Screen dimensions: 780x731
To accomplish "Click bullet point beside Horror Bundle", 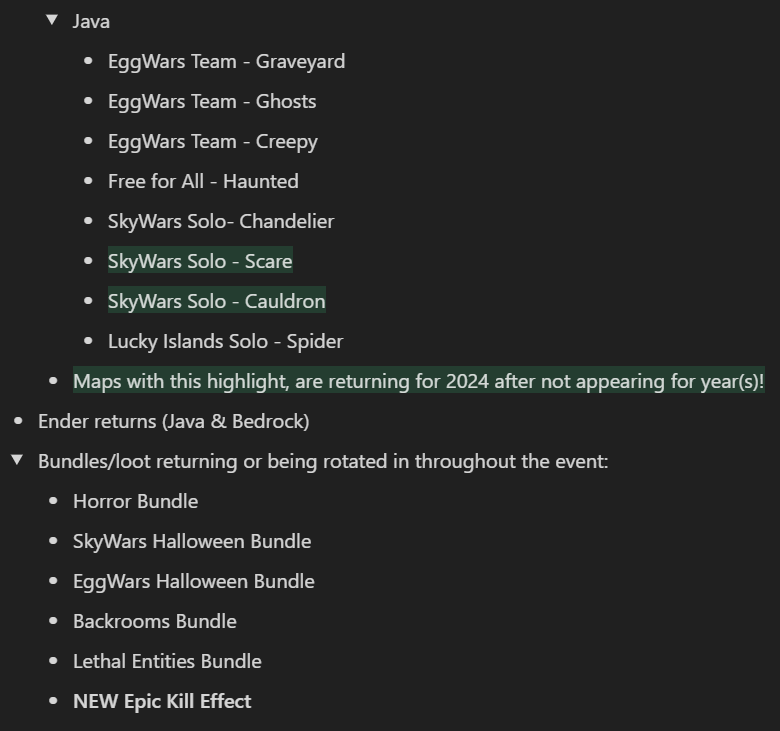I will (54, 501).
